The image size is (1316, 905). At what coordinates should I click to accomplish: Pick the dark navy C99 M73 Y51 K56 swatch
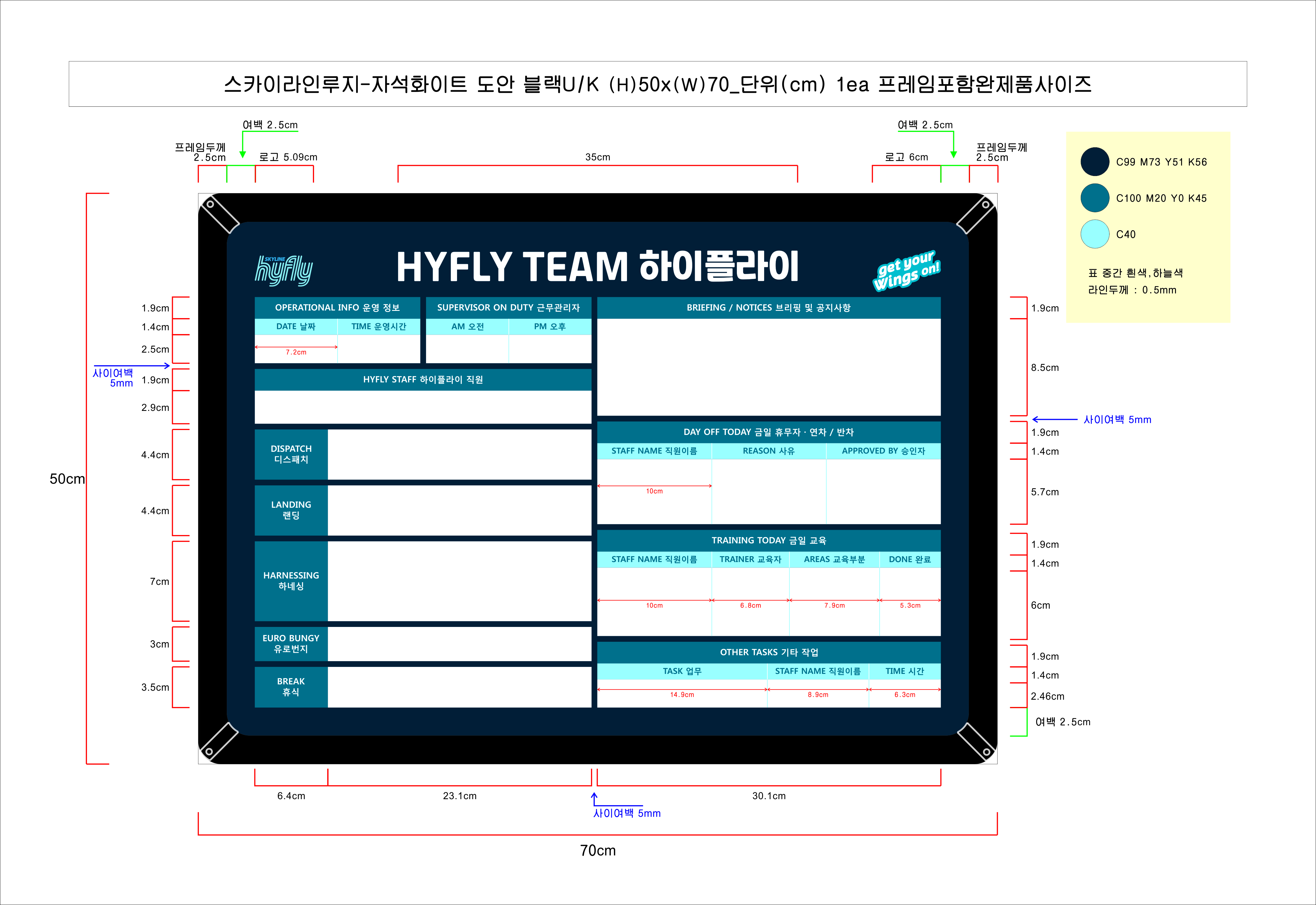[x=1094, y=162]
